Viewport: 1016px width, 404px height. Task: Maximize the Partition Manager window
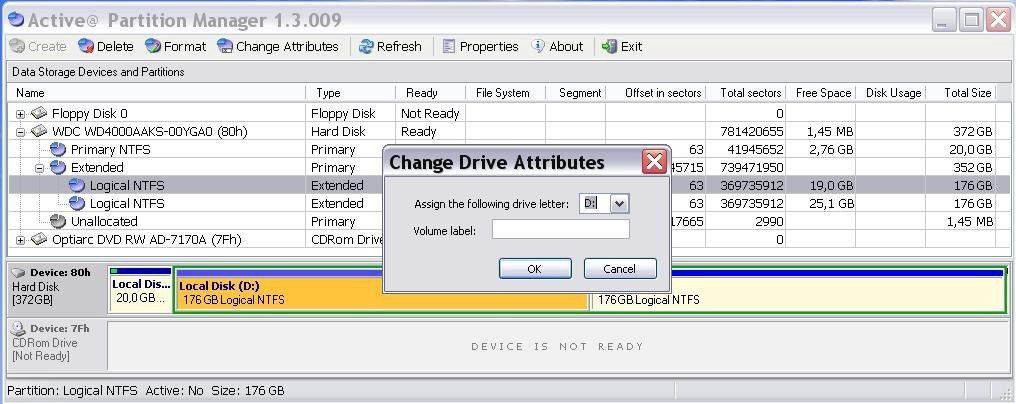(x=972, y=20)
